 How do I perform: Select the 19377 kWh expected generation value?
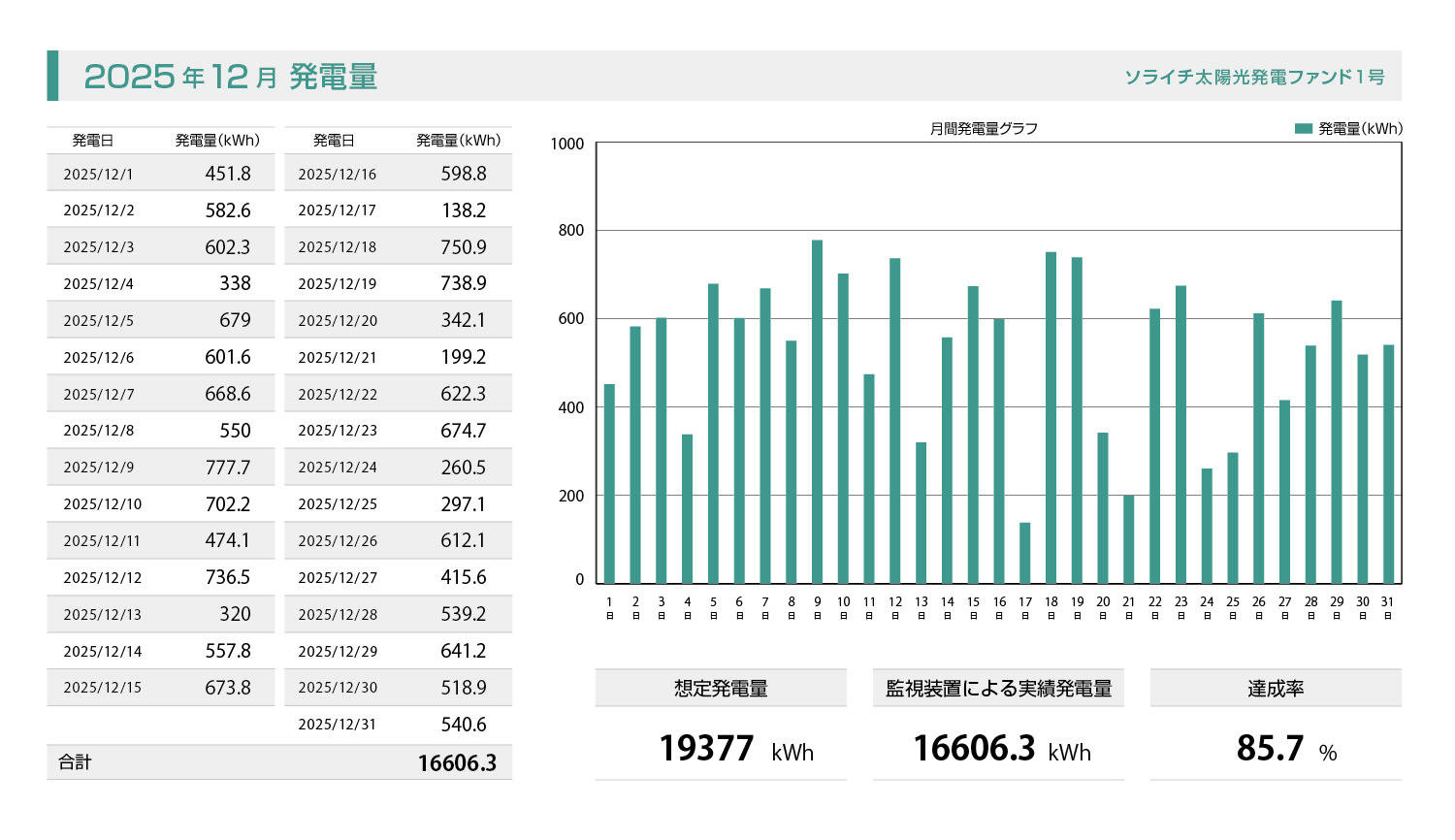(x=735, y=749)
